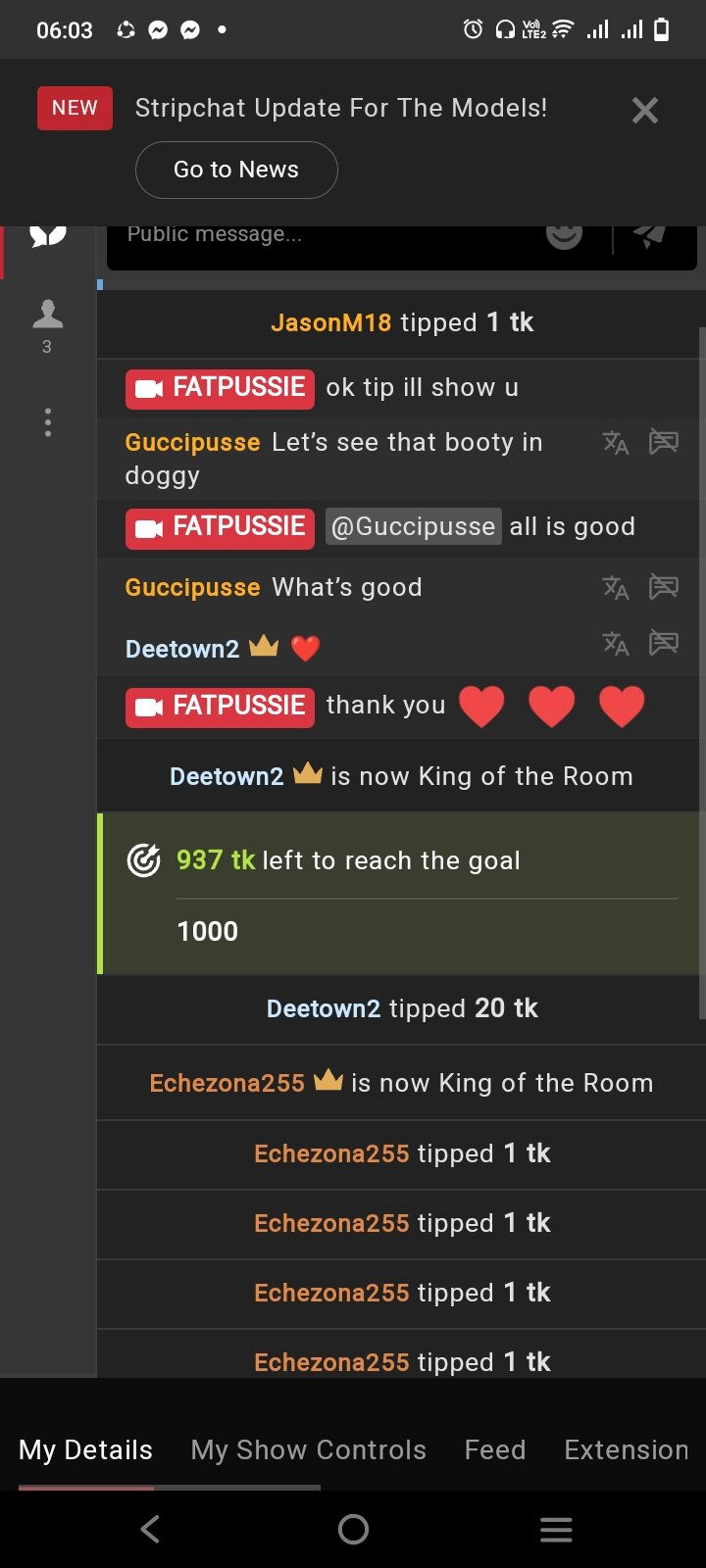Image resolution: width=706 pixels, height=1568 pixels.
Task: Tap the Go to News button
Action: coord(236,170)
